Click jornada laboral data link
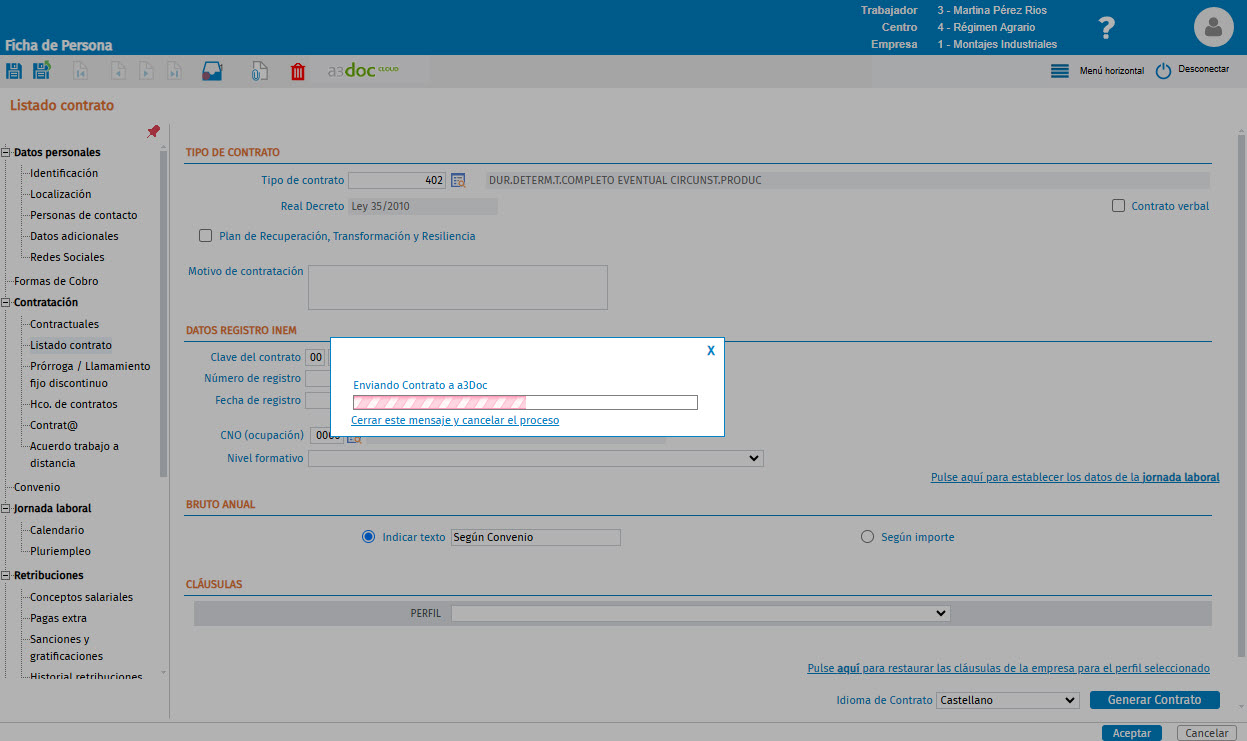 pos(1075,477)
